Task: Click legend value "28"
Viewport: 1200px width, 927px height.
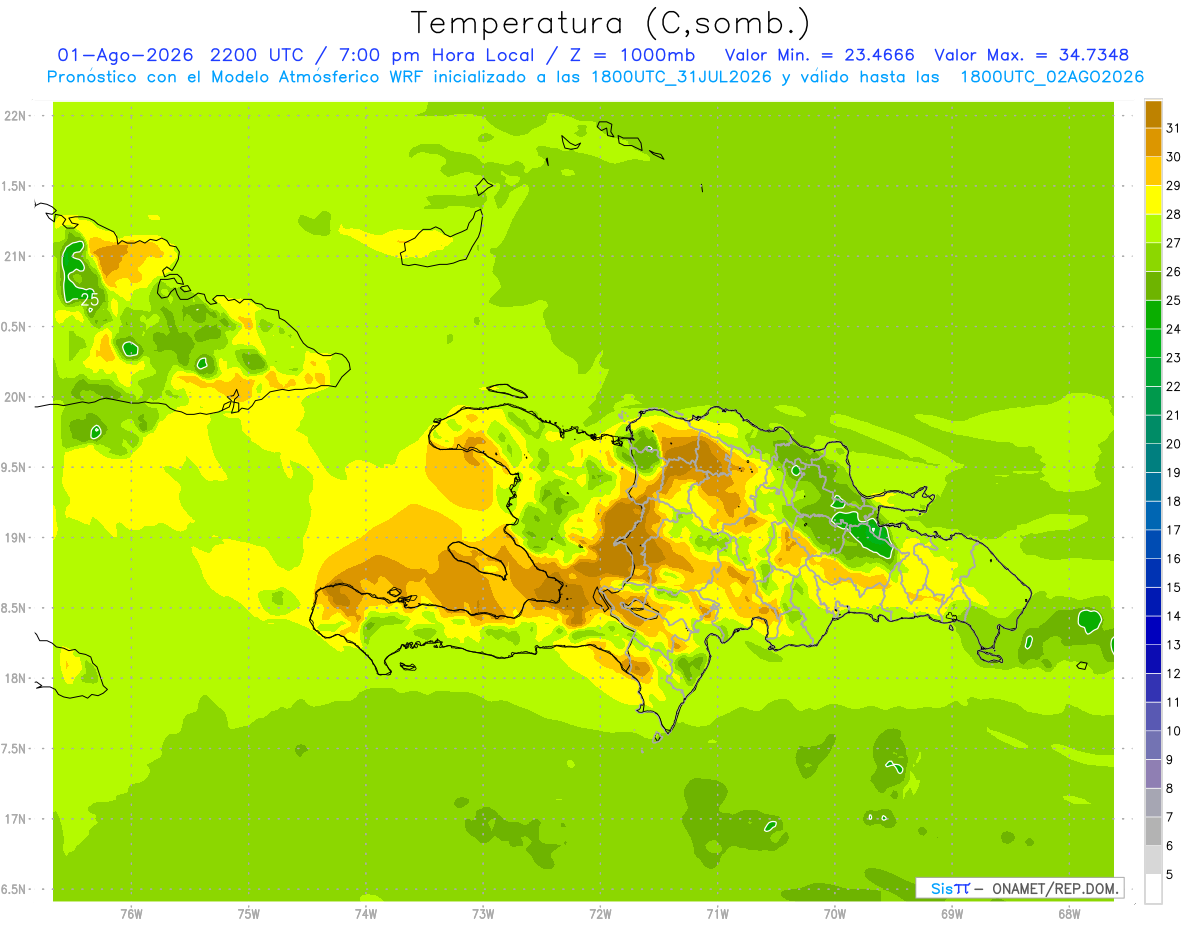Action: [1173, 214]
